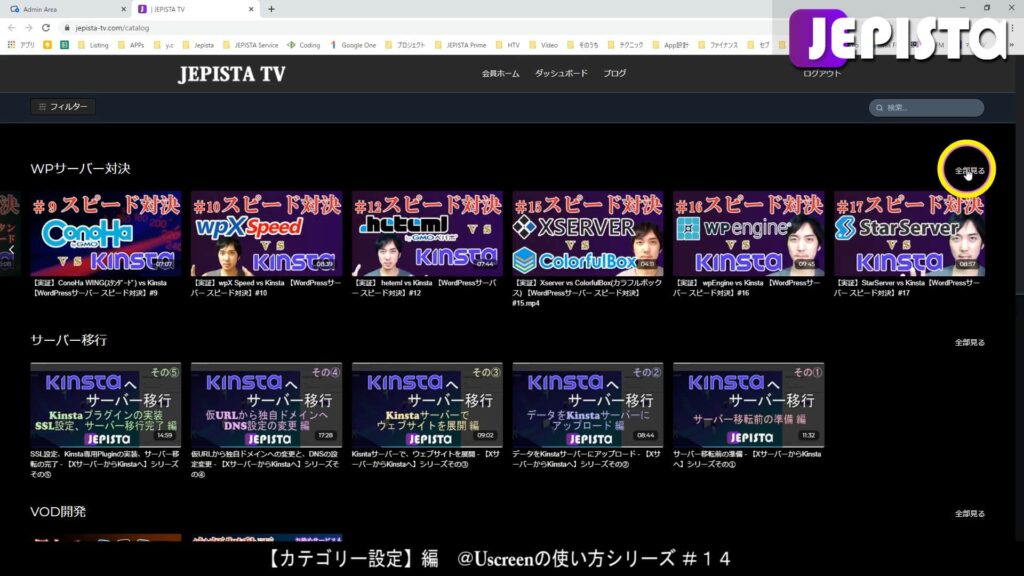
Task: Open ブログ in the navigation
Action: (615, 73)
